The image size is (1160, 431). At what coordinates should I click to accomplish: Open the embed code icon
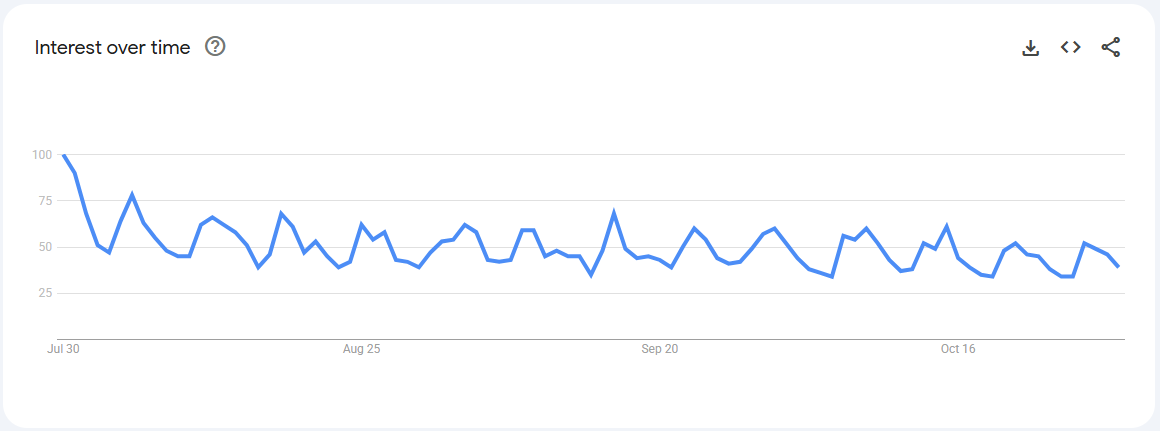(1071, 47)
